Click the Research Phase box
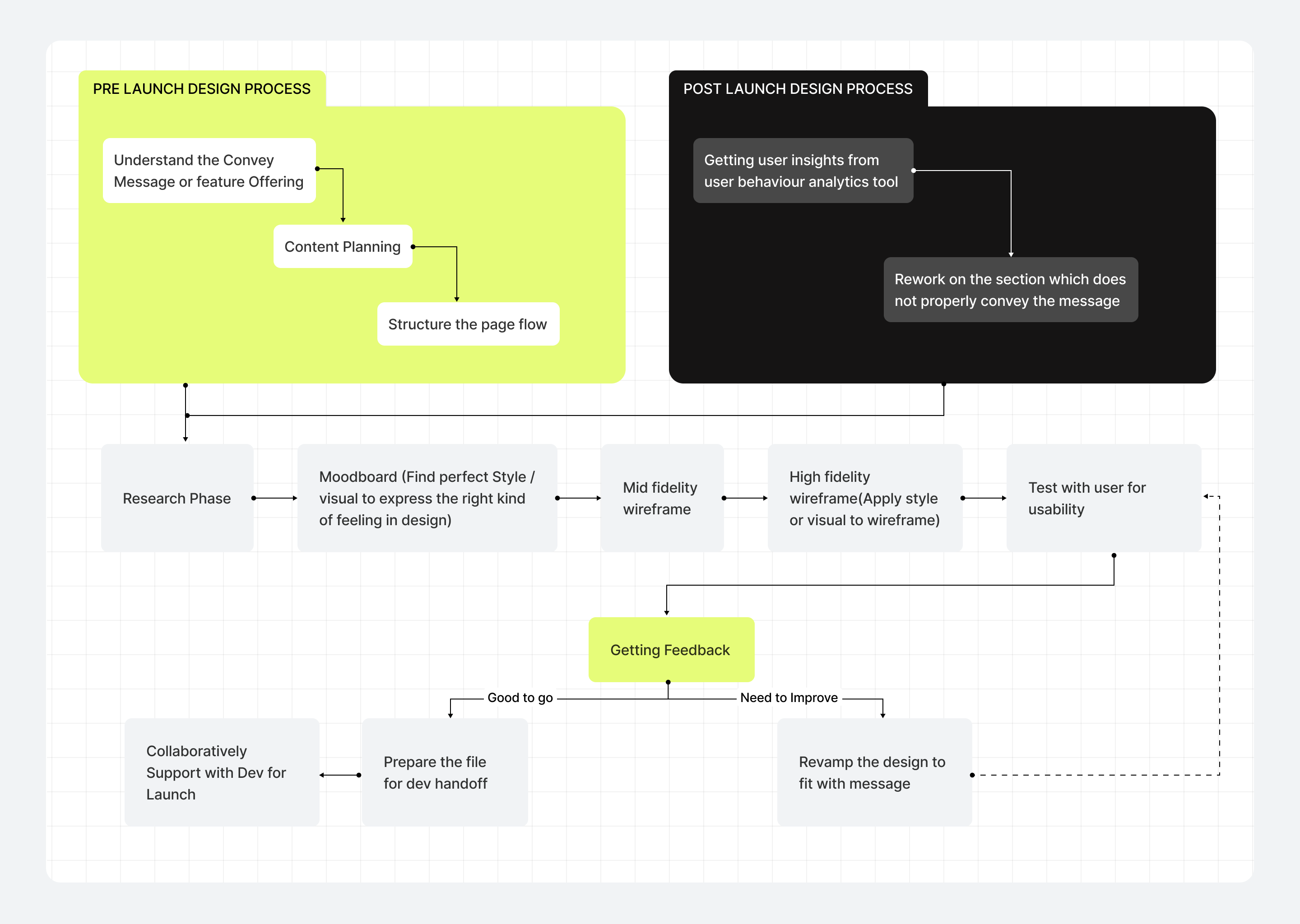 [x=177, y=498]
